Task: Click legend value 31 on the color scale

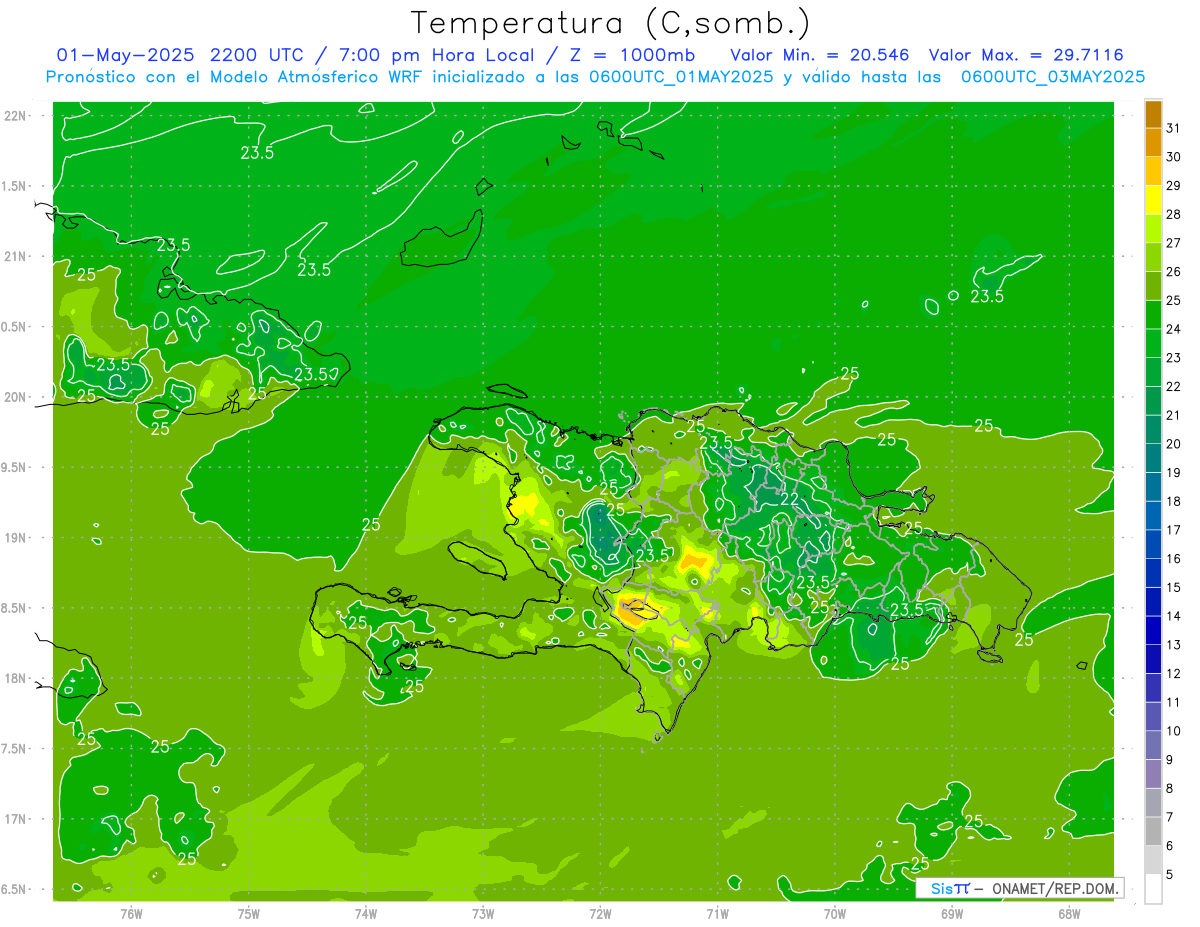Action: tap(1173, 128)
